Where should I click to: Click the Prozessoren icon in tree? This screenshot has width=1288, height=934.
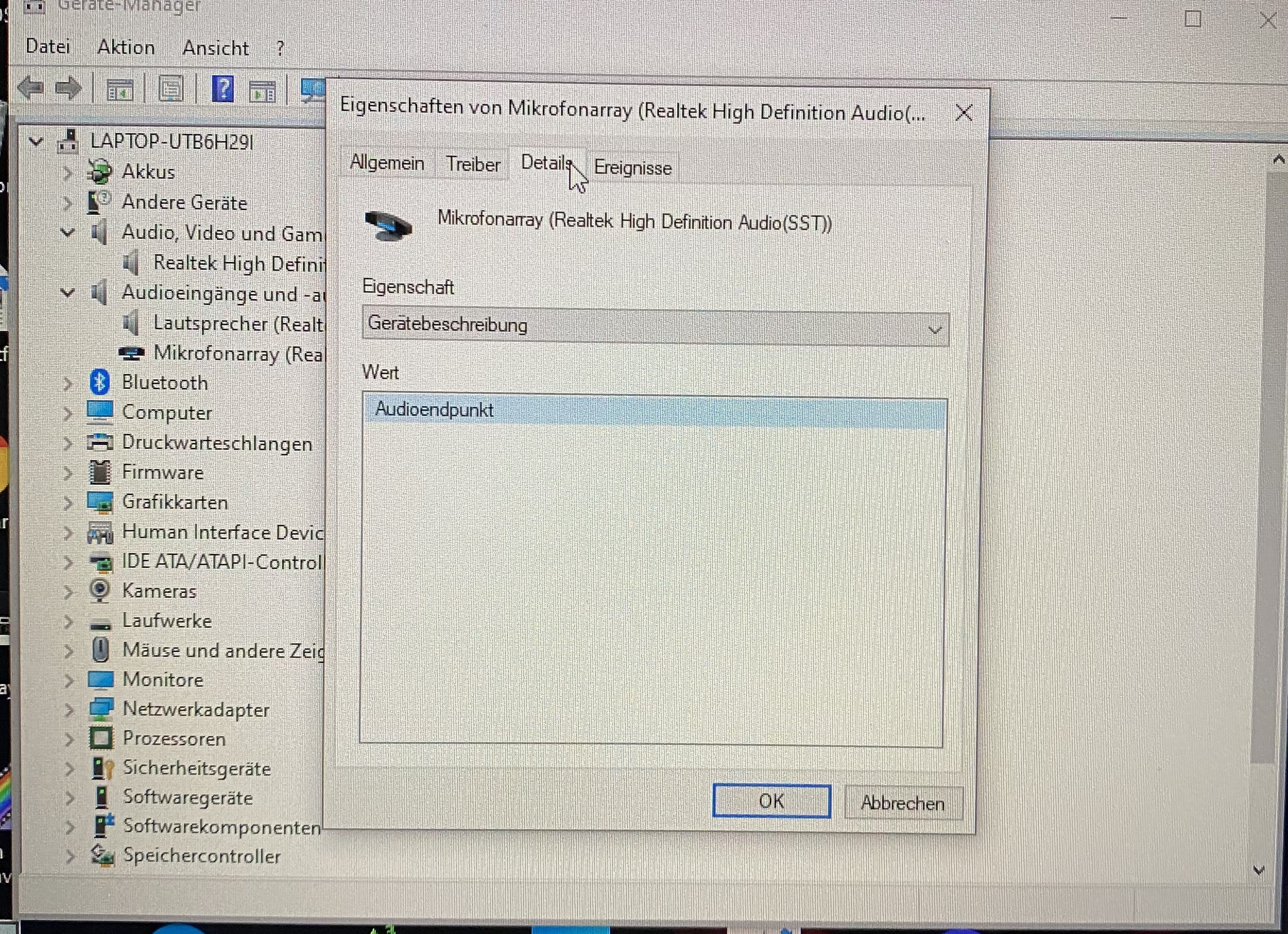101,738
